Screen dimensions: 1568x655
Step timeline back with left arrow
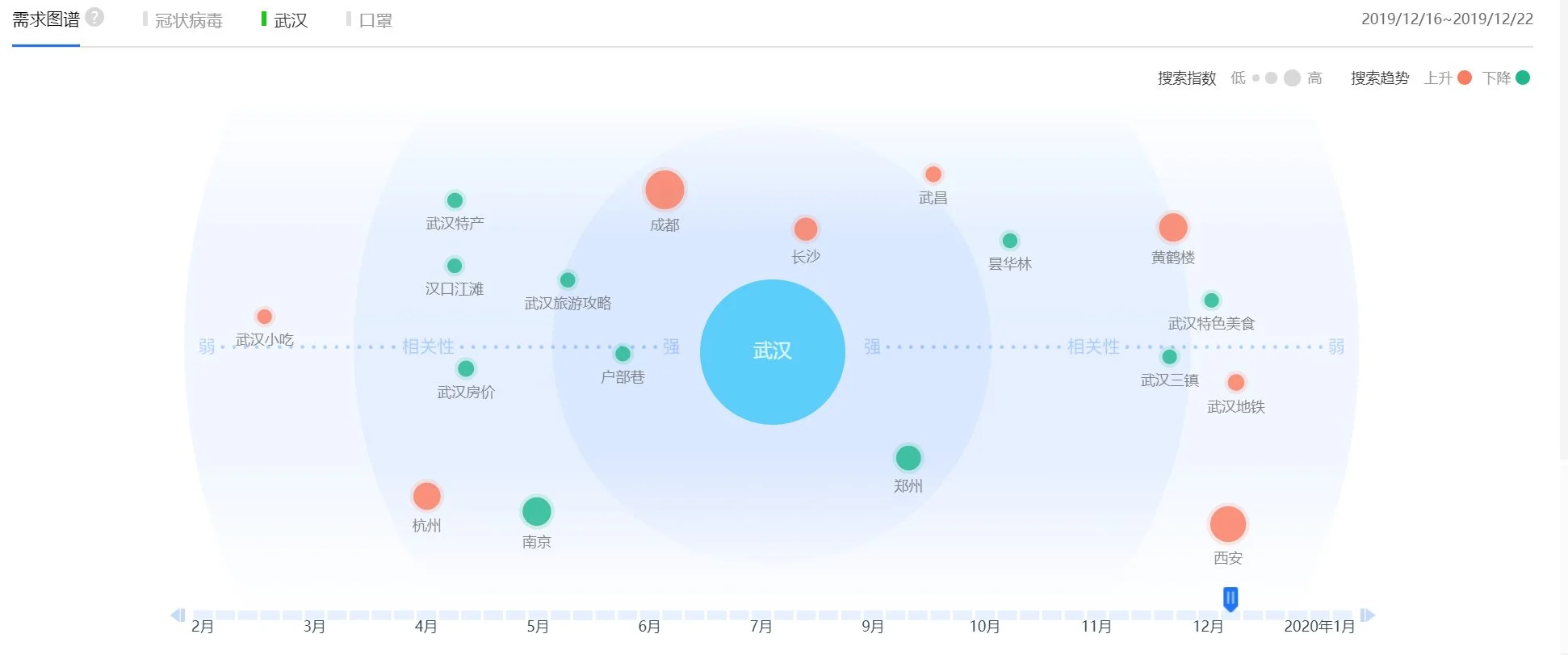click(x=178, y=615)
